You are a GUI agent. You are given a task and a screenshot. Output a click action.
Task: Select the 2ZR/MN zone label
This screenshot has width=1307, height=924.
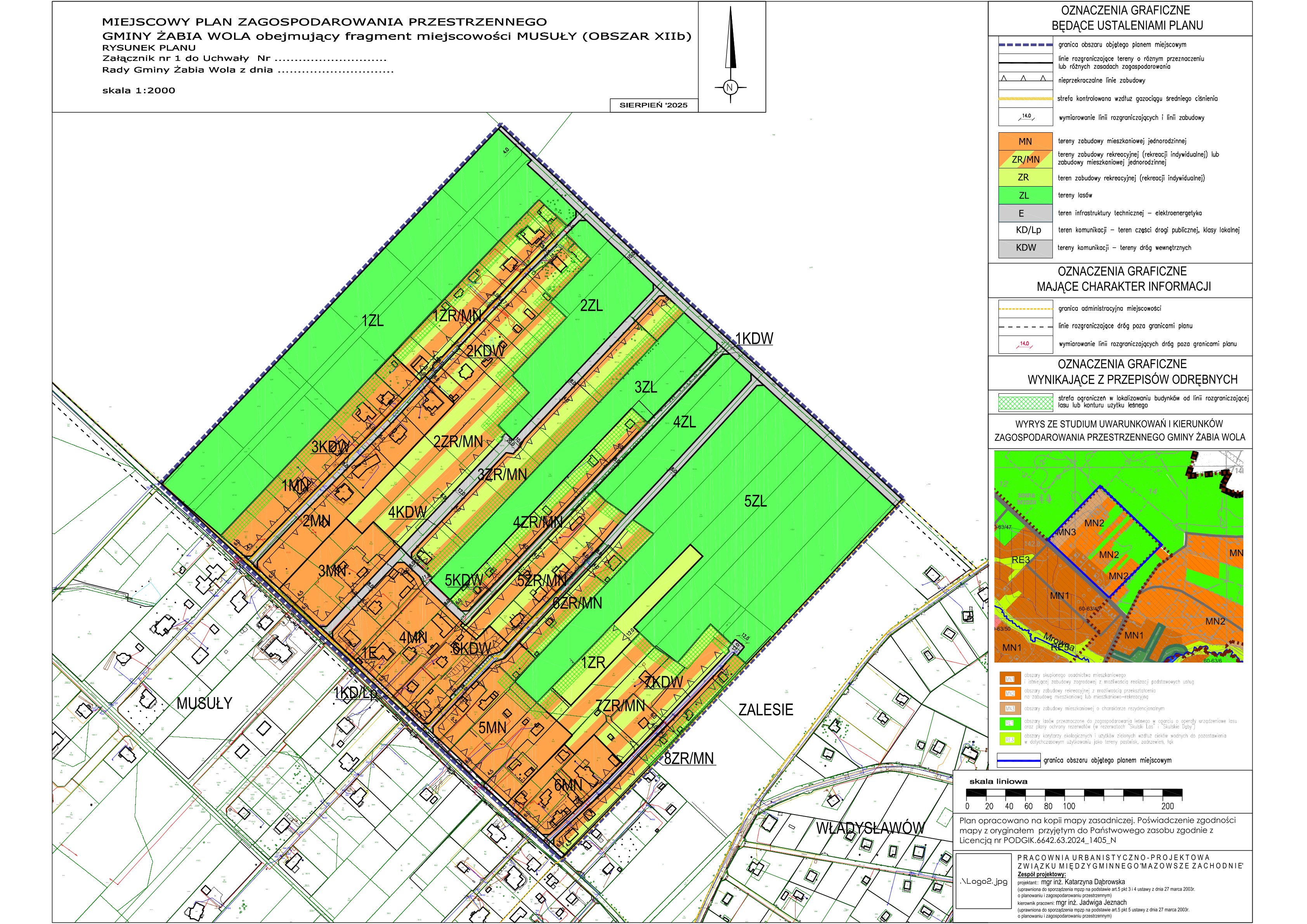[x=458, y=441]
